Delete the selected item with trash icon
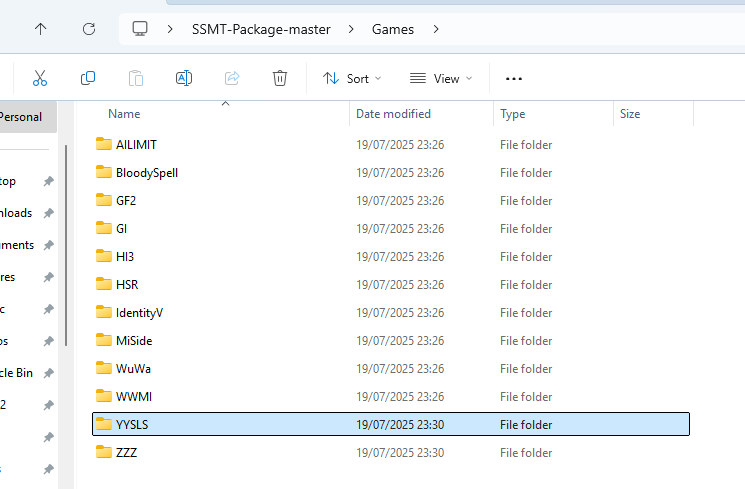745x489 pixels. 280,78
